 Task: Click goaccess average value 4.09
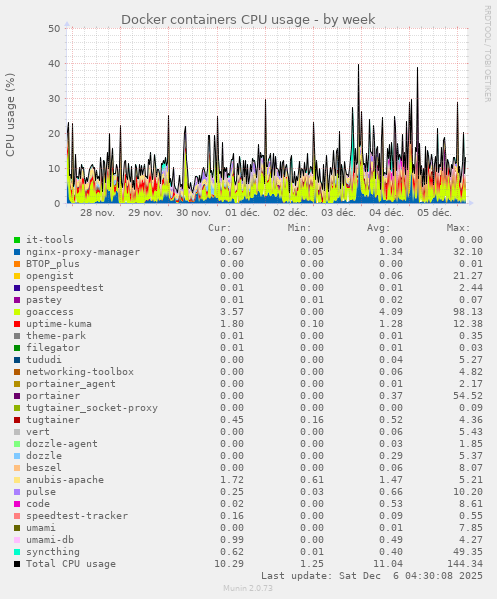tap(391, 312)
